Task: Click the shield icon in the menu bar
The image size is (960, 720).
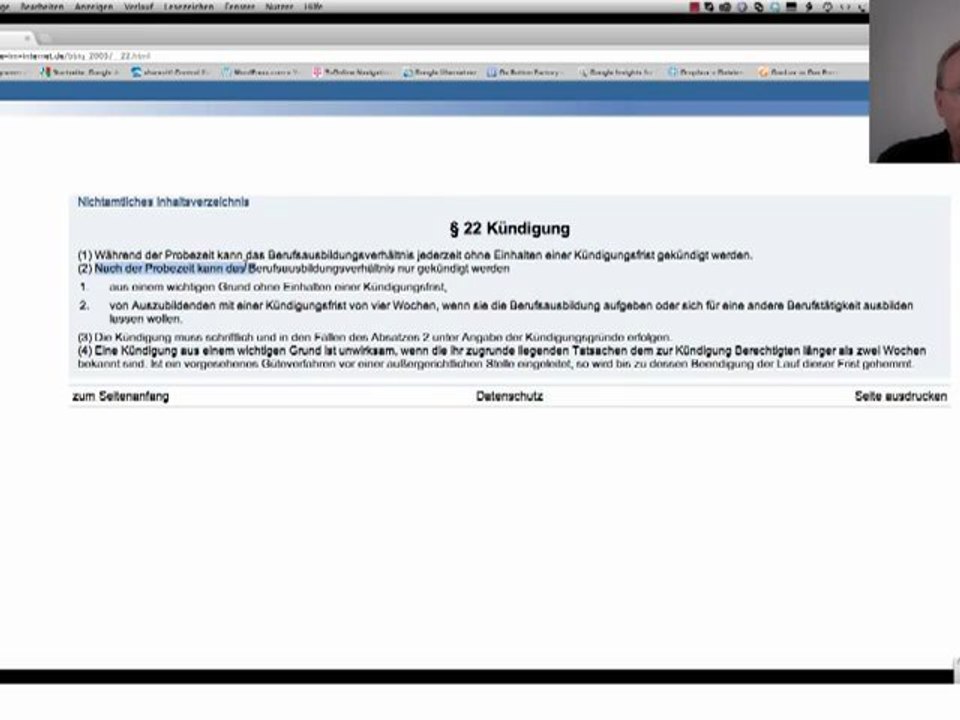Action: coord(742,7)
